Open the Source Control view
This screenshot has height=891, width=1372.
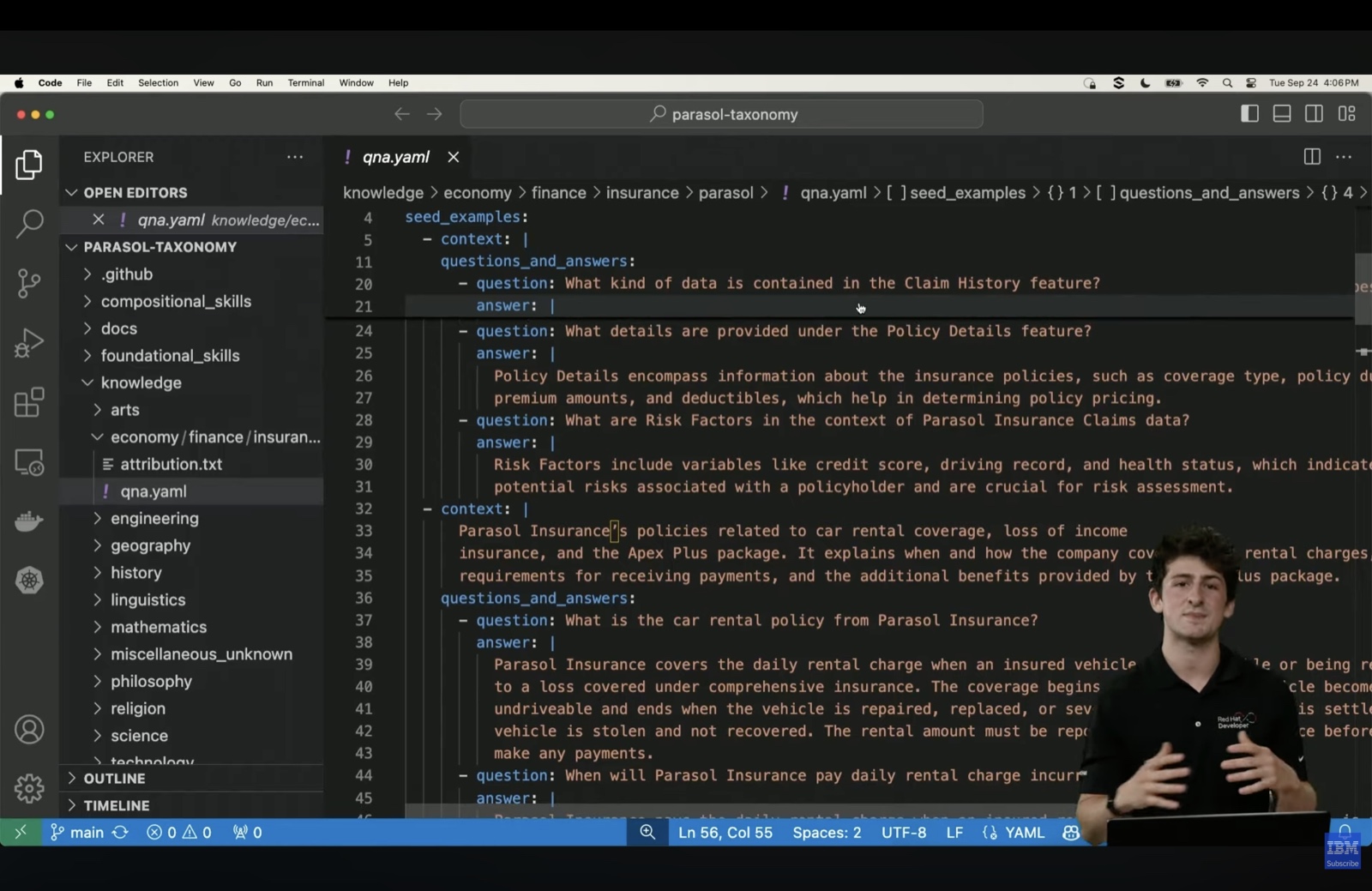point(29,283)
